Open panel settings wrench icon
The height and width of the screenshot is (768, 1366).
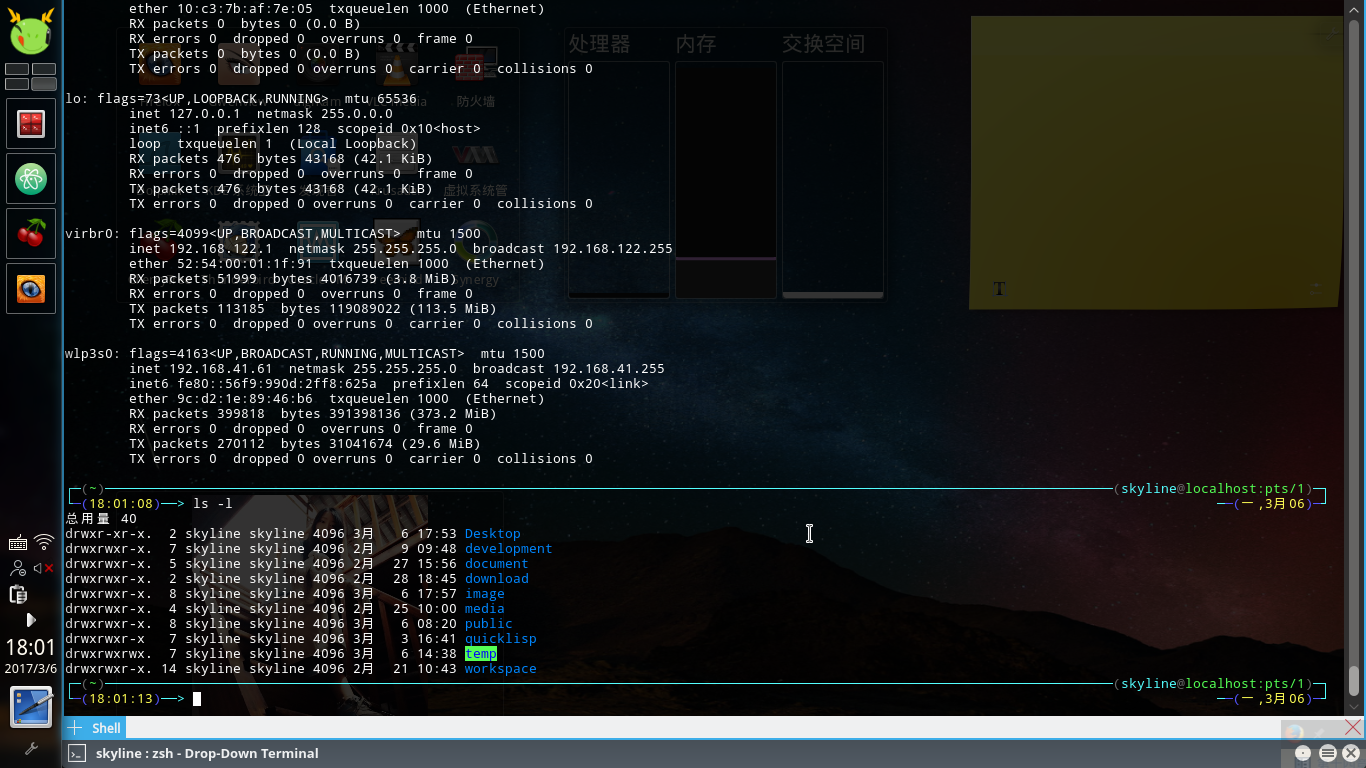point(31,748)
